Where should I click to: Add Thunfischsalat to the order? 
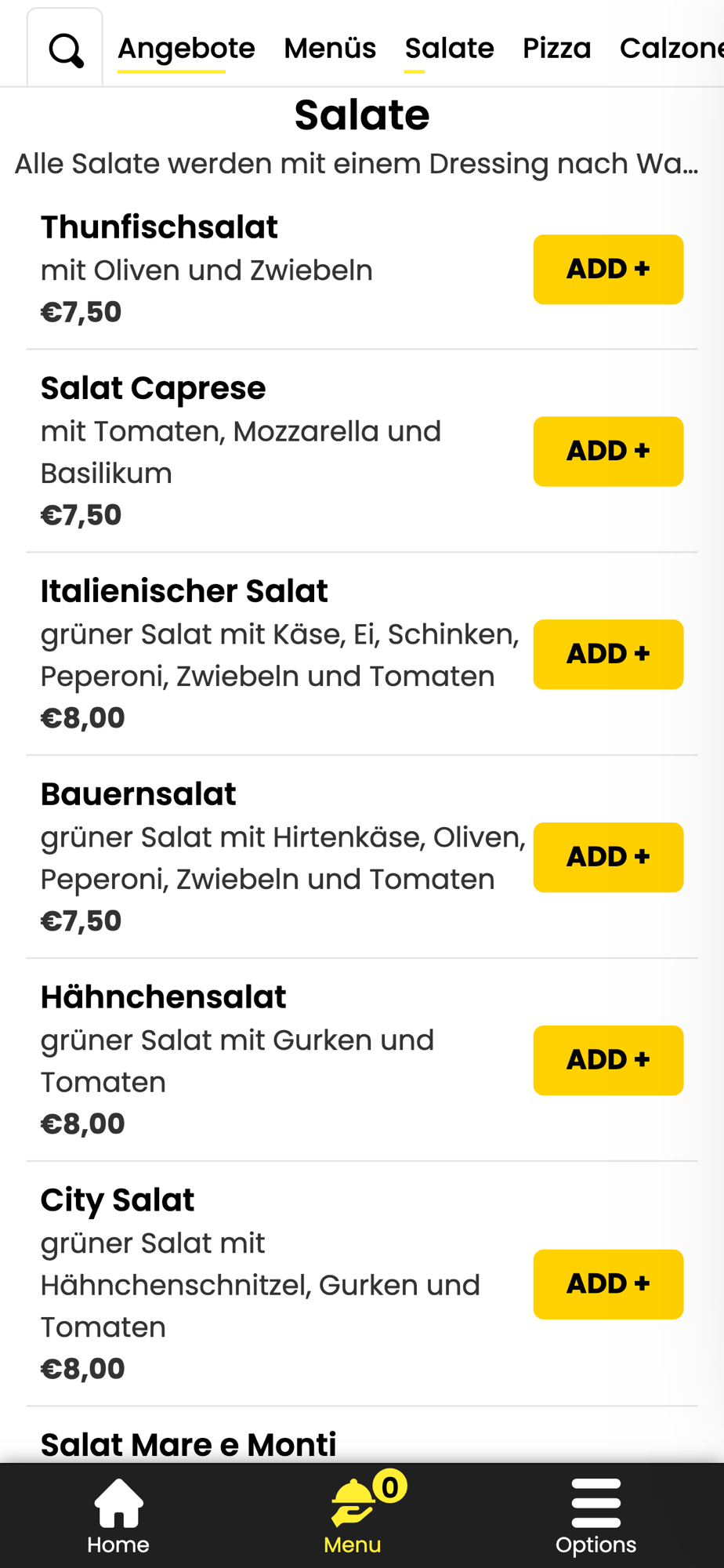click(608, 269)
